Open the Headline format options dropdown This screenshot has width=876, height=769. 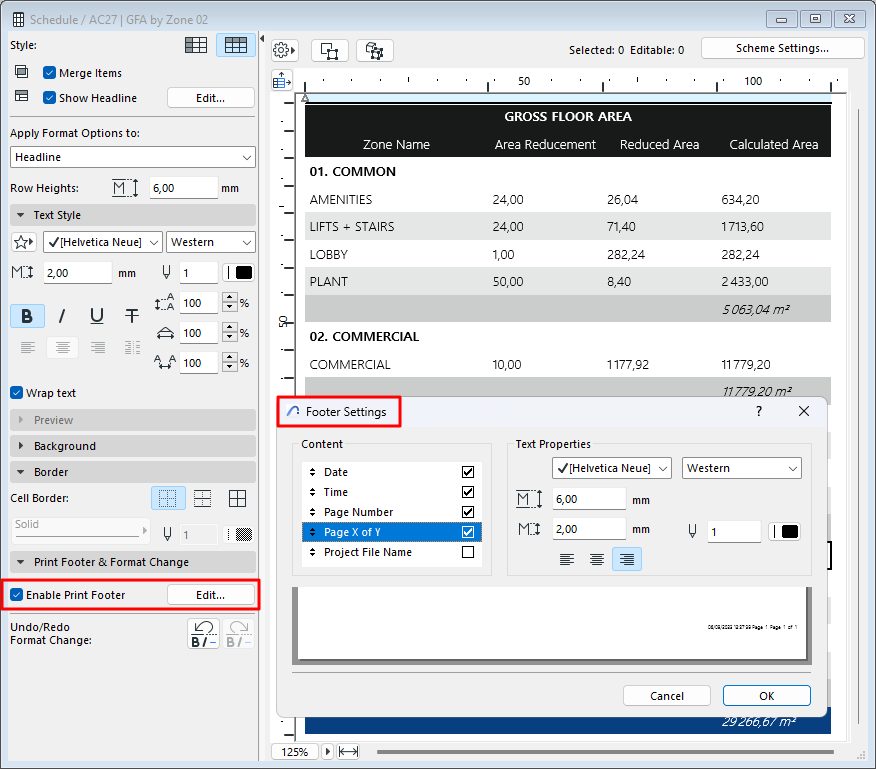133,157
